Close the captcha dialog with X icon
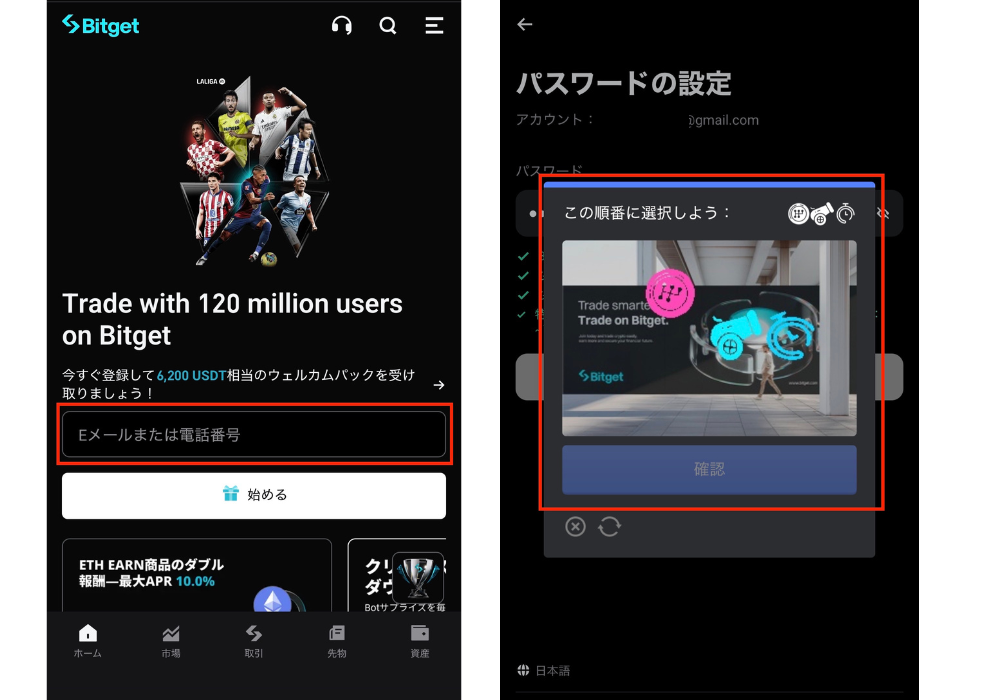 575,526
